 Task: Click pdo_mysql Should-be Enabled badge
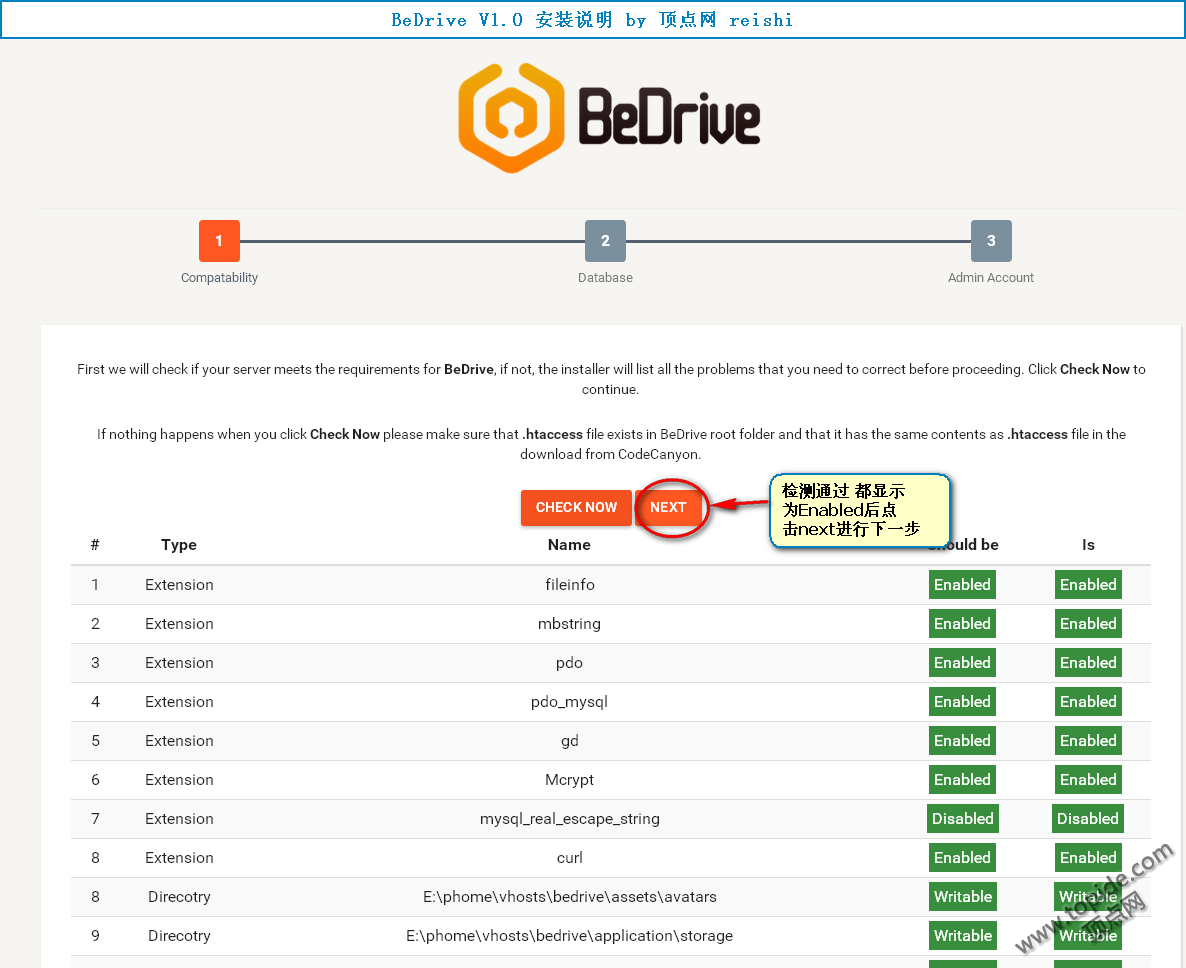[962, 702]
